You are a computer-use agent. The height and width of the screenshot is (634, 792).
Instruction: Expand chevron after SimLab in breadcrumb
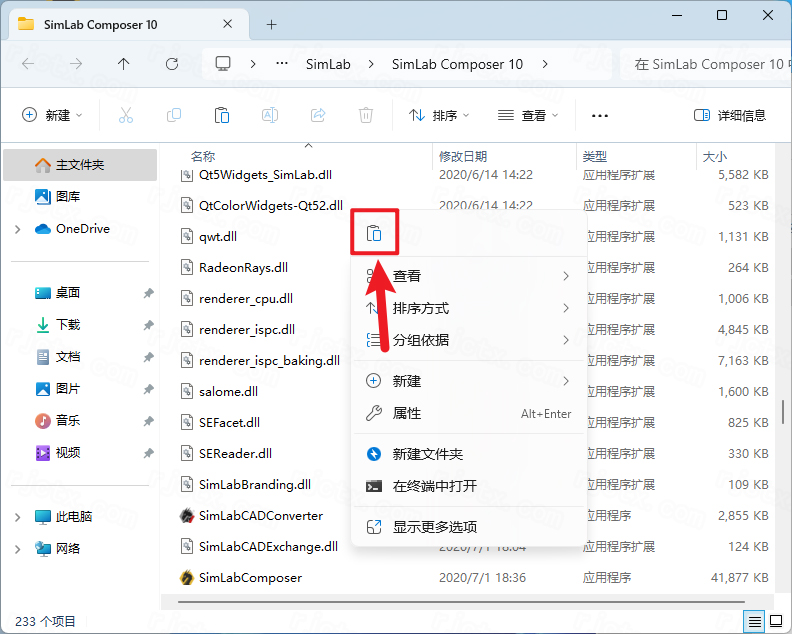[371, 64]
